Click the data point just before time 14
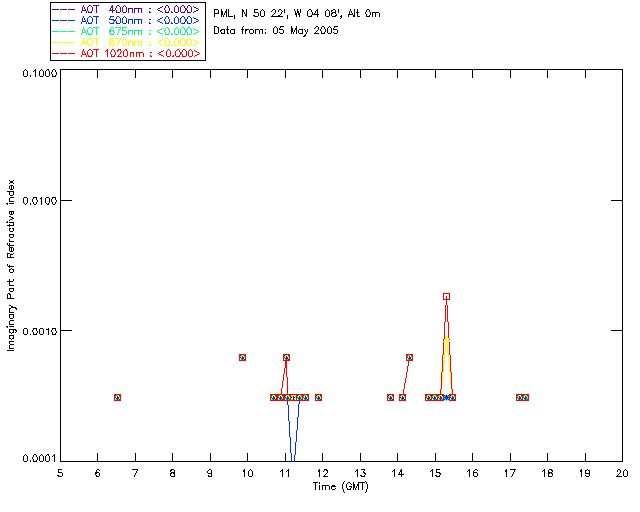The width and height of the screenshot is (640, 512). point(390,397)
